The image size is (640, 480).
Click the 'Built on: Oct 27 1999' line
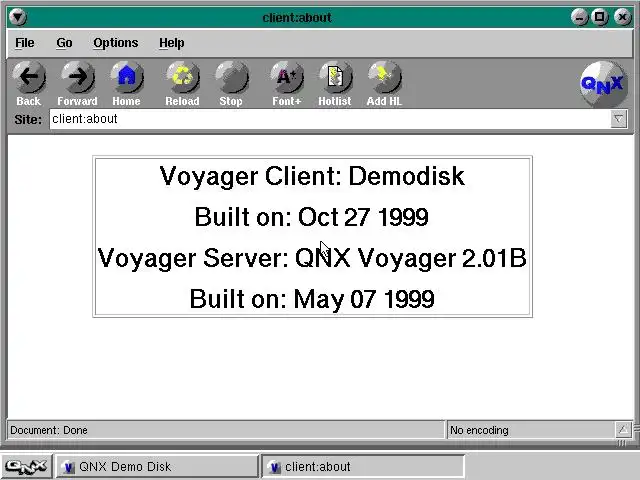[x=311, y=217]
